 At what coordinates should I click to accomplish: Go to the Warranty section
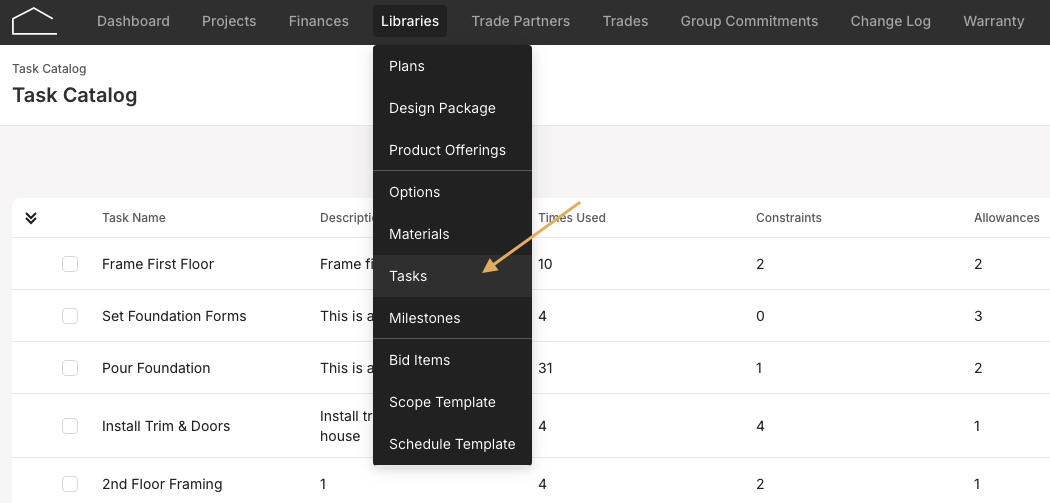tap(994, 21)
